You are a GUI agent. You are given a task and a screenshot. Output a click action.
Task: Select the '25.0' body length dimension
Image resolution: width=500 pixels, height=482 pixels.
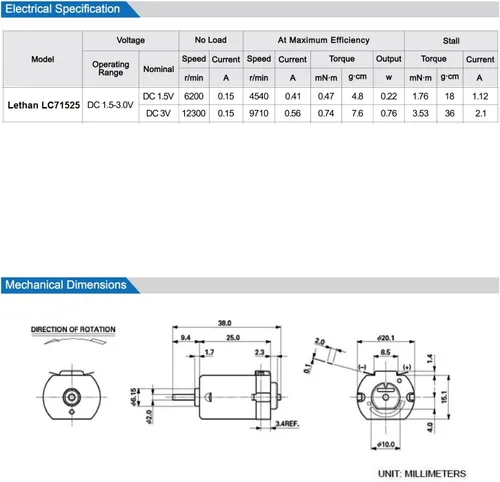click(x=233, y=338)
